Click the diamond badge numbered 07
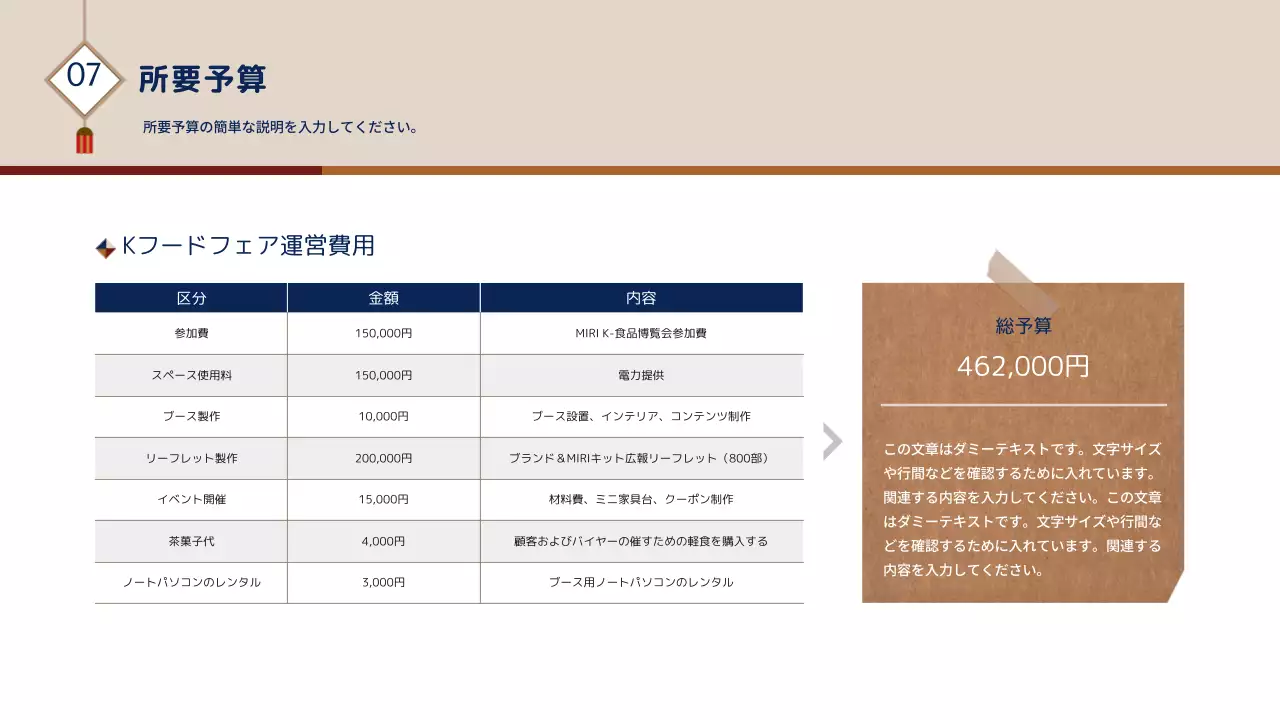The width and height of the screenshot is (1280, 720). click(84, 77)
